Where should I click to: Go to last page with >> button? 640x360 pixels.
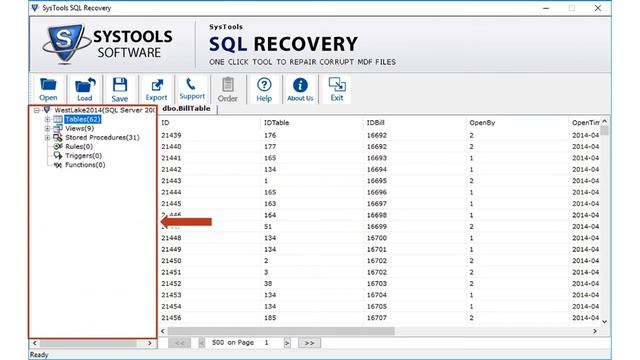pyautogui.click(x=309, y=343)
